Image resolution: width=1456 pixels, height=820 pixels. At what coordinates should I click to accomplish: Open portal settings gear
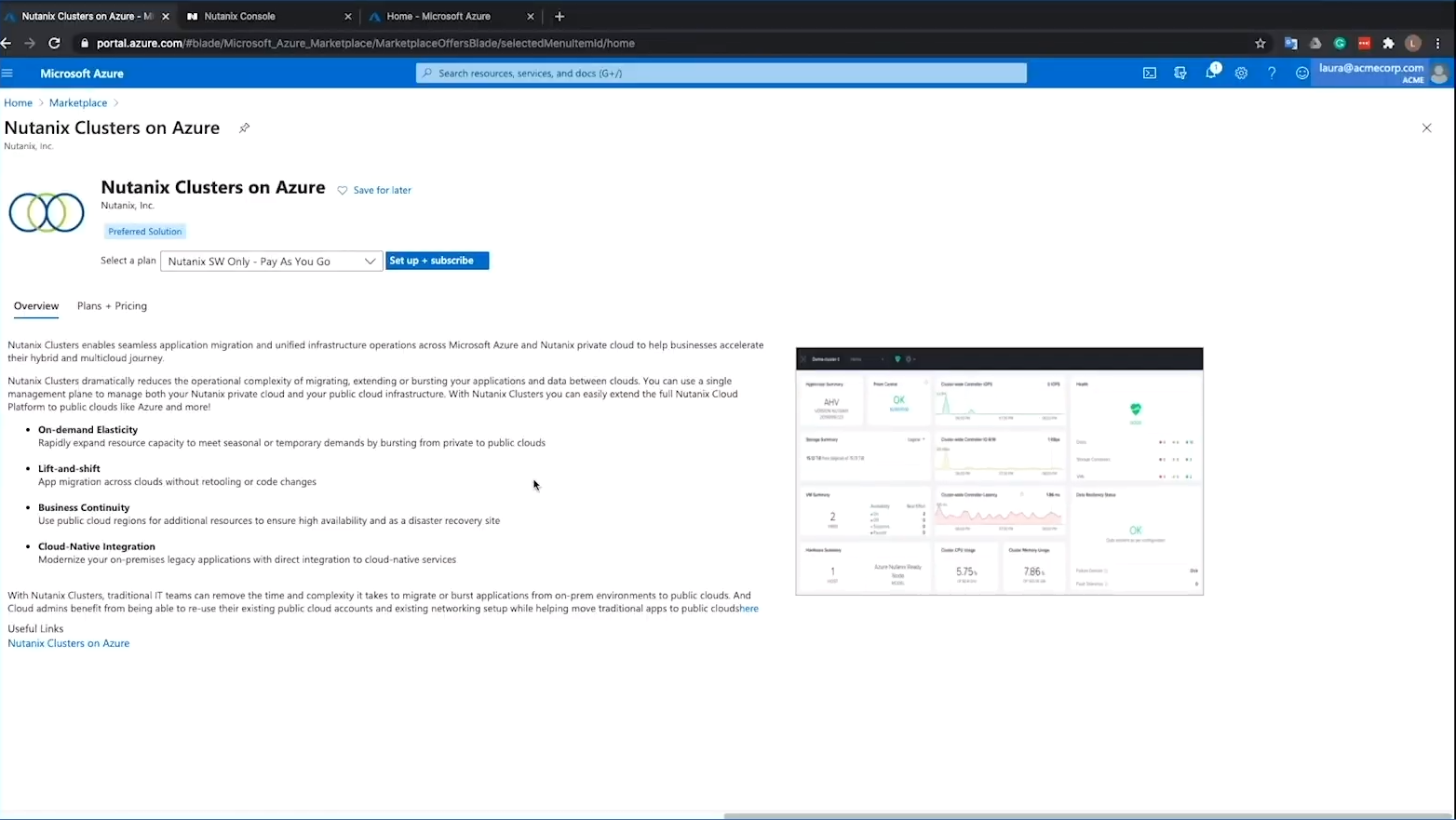coord(1241,74)
